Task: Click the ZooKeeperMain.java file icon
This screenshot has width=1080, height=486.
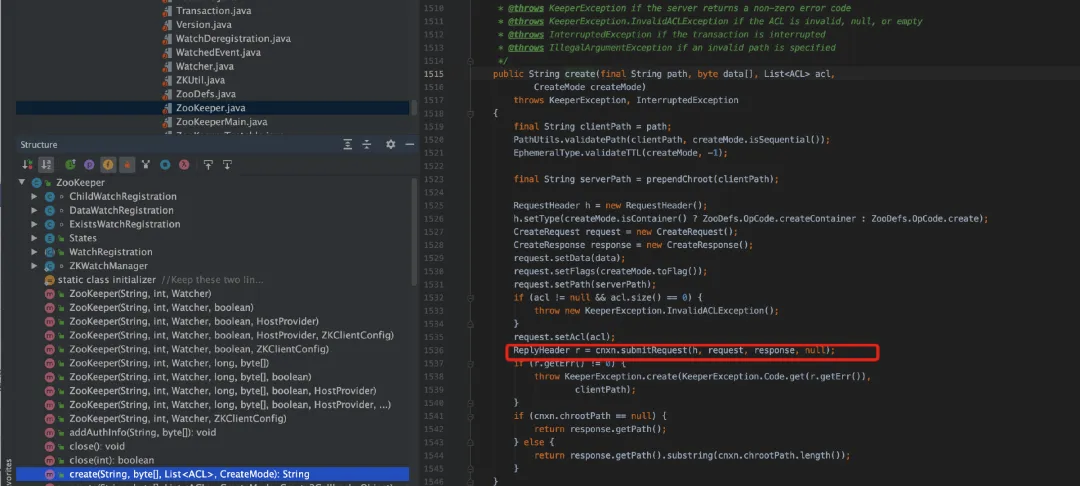Action: (x=167, y=122)
